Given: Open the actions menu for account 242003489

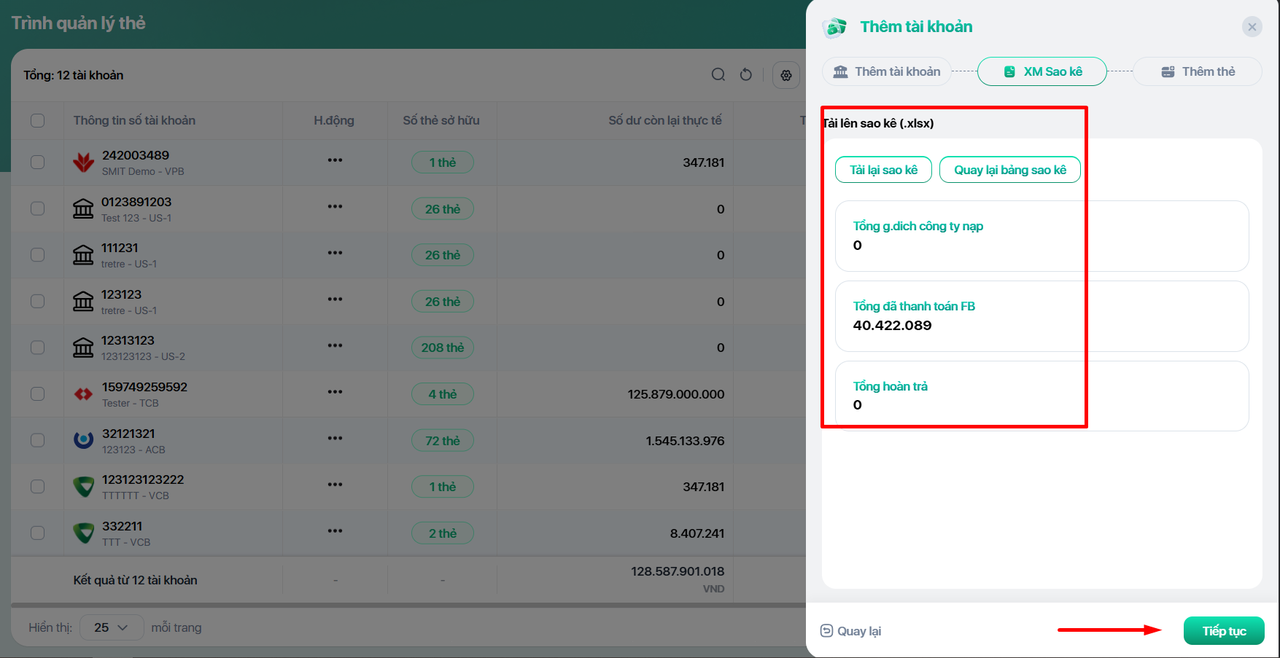Looking at the screenshot, I should tap(335, 162).
